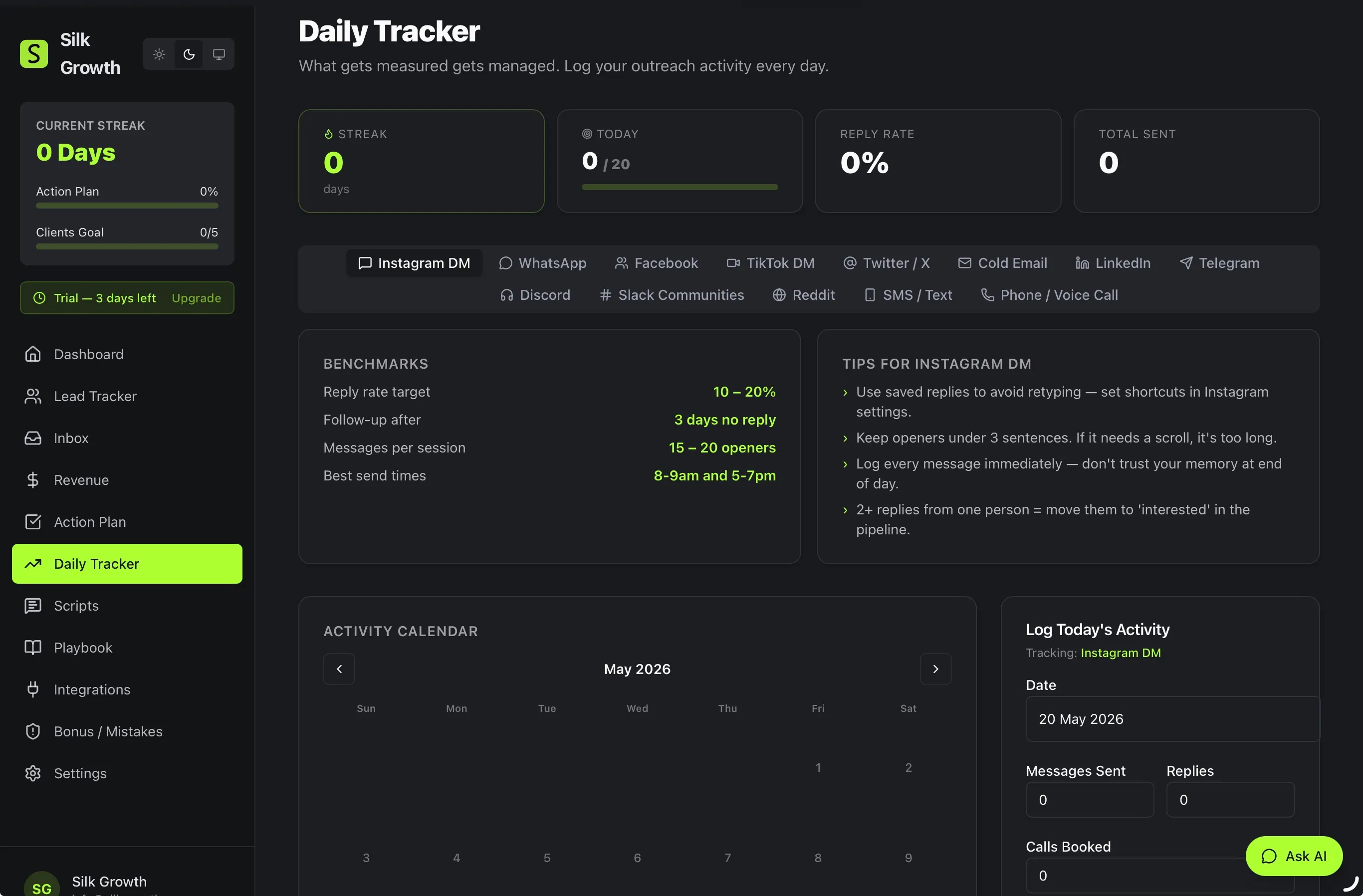Switch to the WhatsApp channel tab

[542, 263]
